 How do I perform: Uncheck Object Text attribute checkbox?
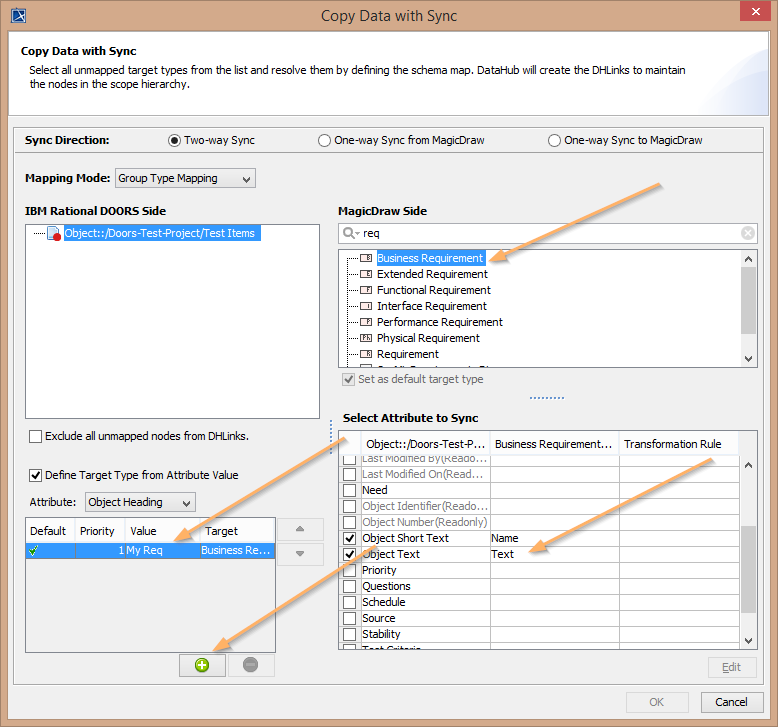click(350, 554)
